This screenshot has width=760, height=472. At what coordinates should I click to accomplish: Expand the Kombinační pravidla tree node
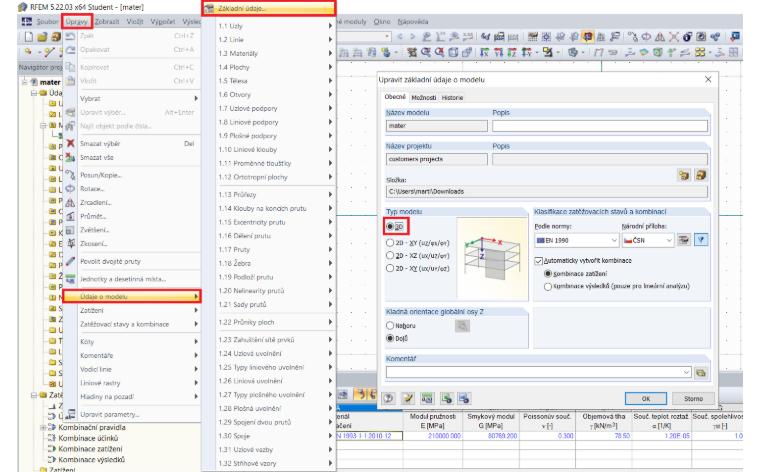pyautogui.click(x=43, y=427)
